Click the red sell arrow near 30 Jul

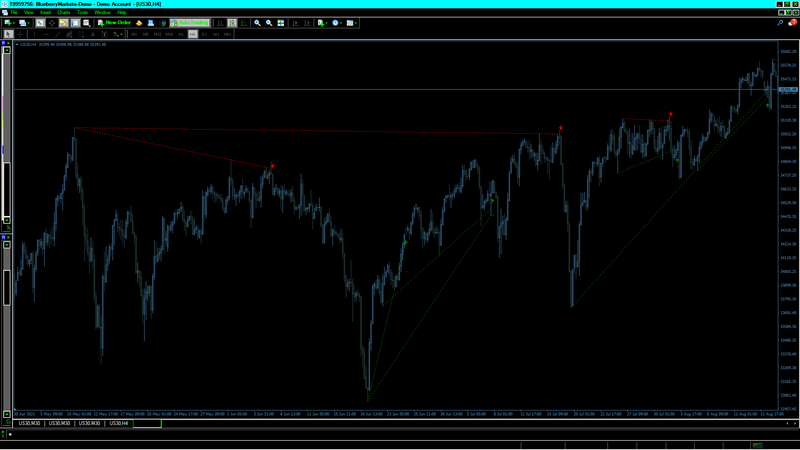click(x=671, y=114)
